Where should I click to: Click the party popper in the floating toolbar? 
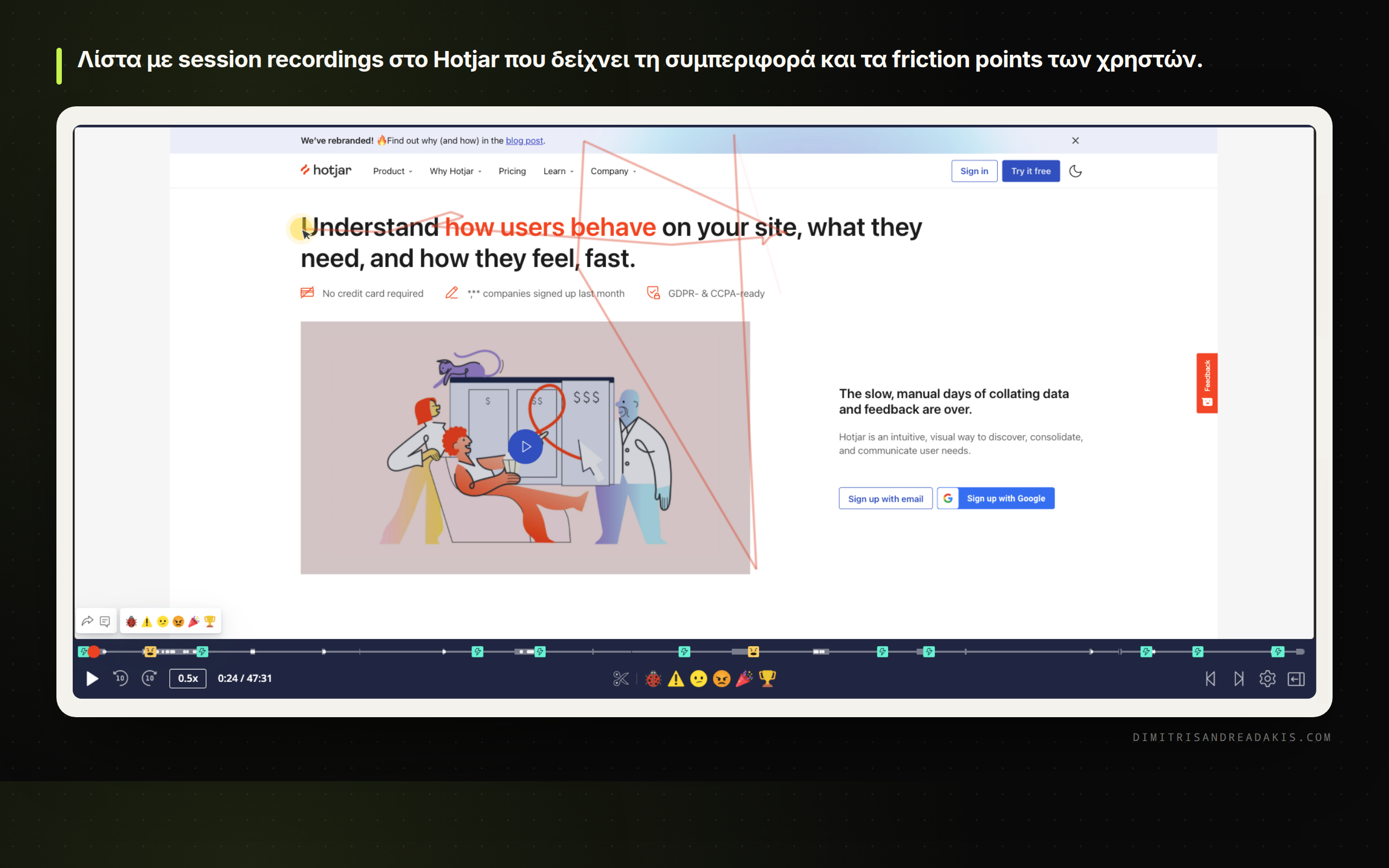tap(194, 622)
